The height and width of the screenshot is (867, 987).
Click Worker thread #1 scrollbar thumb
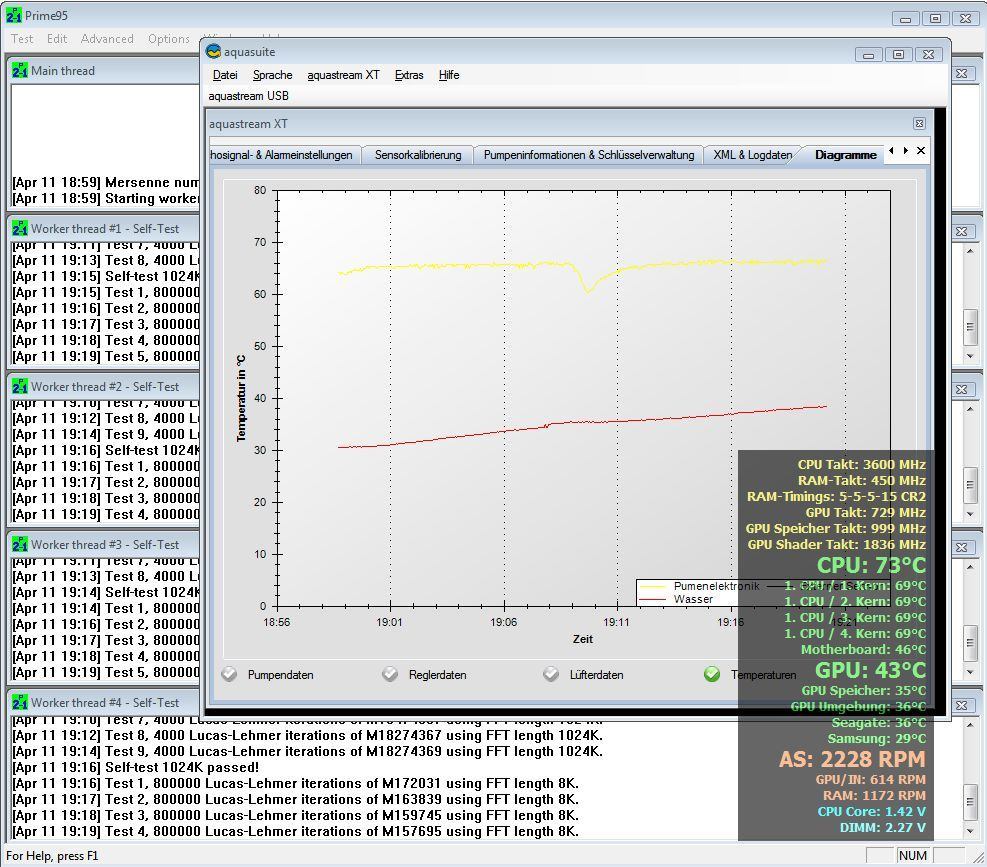coord(970,327)
